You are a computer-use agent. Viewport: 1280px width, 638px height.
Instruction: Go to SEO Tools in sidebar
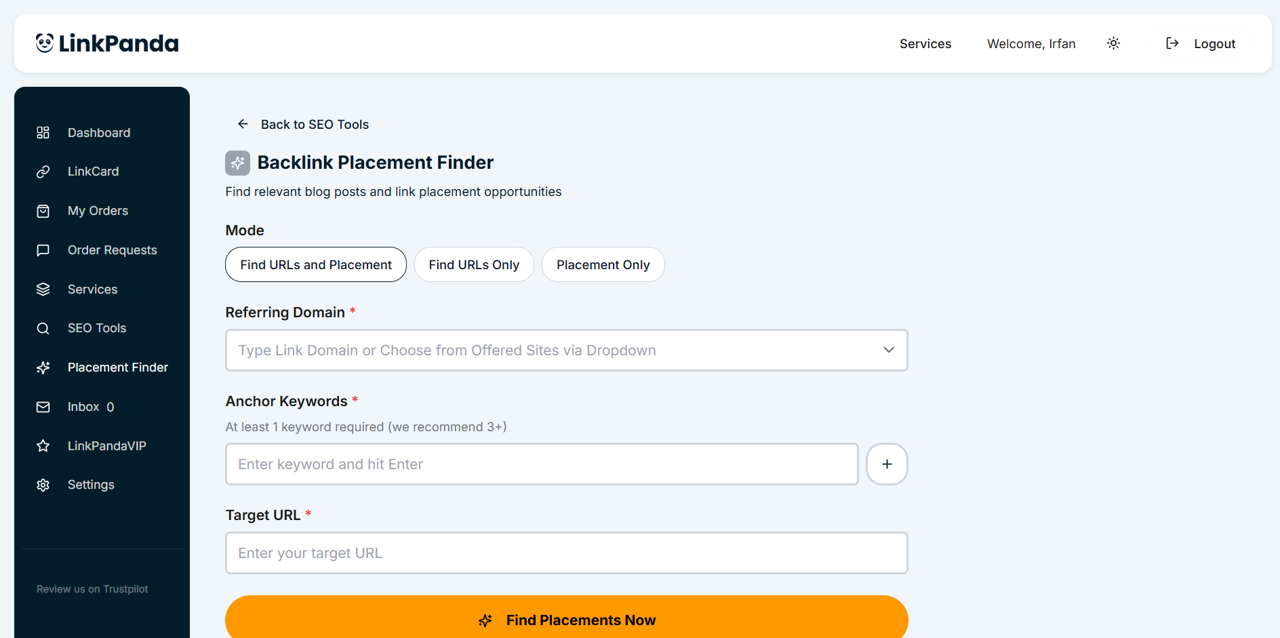click(x=97, y=328)
